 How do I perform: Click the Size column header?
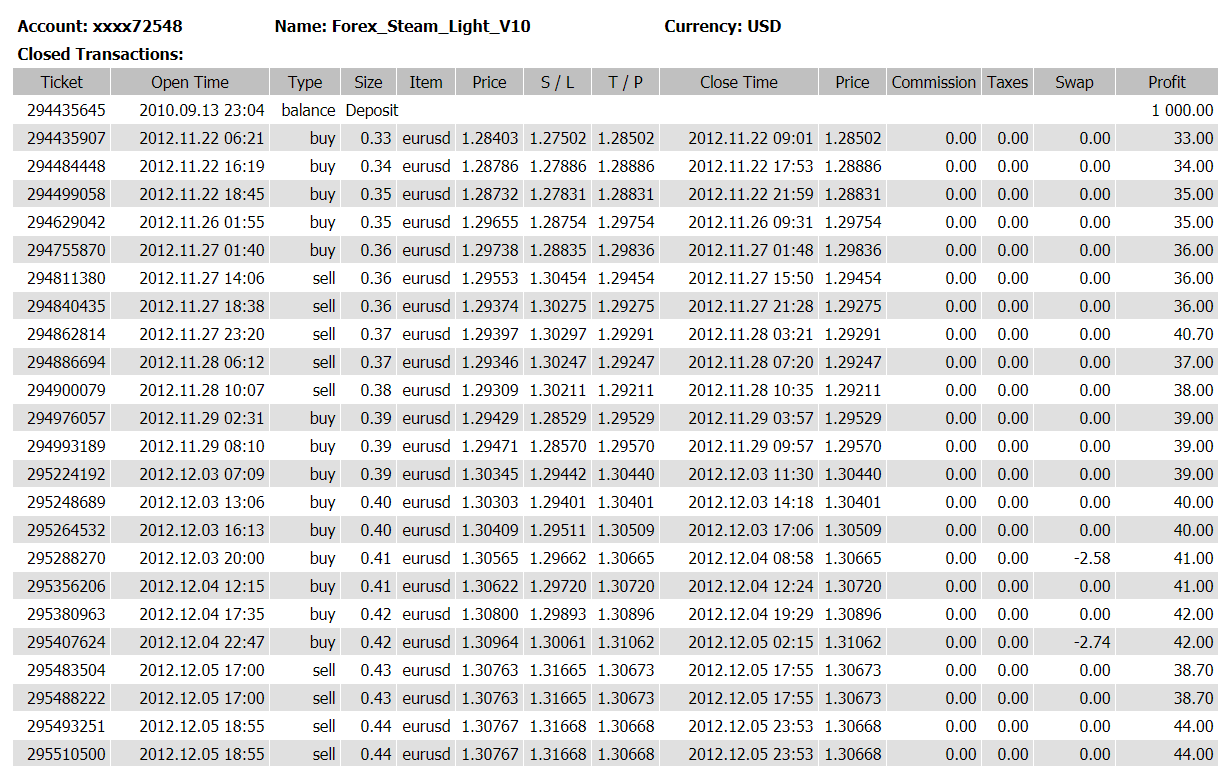[x=368, y=82]
